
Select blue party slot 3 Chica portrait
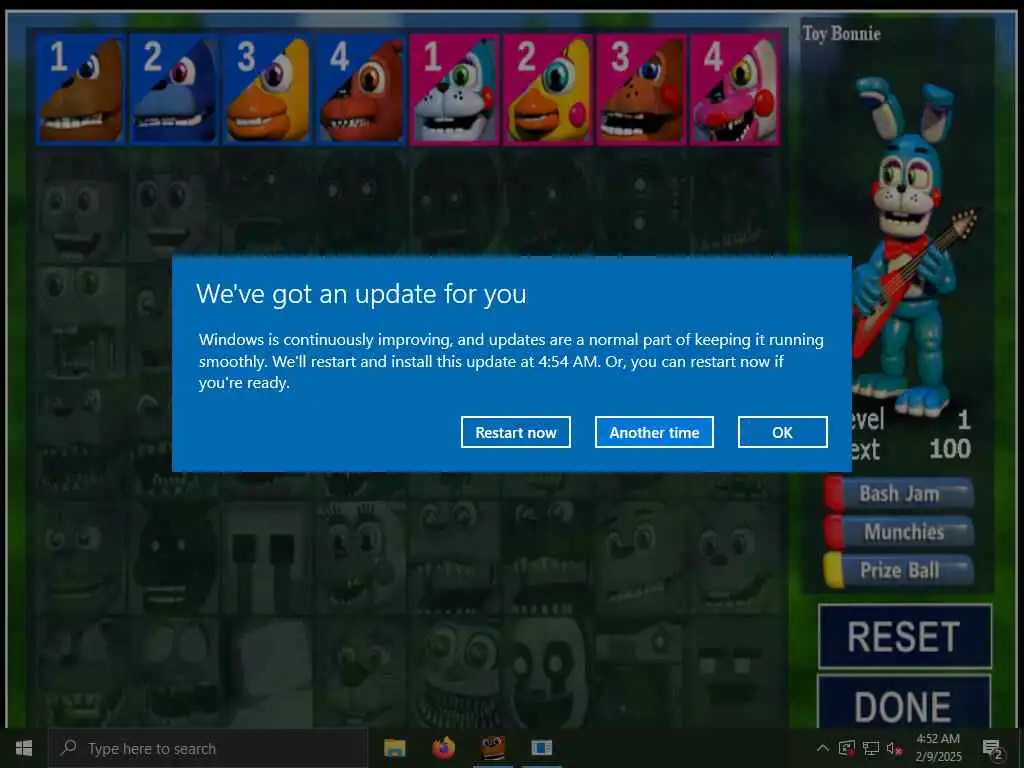coord(267,89)
